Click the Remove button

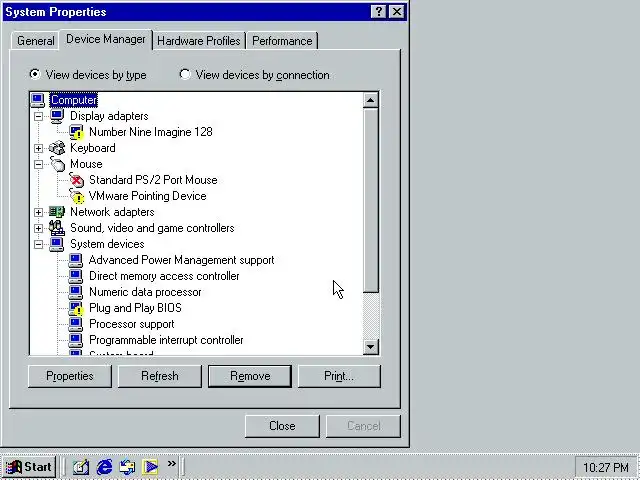pyautogui.click(x=250, y=376)
